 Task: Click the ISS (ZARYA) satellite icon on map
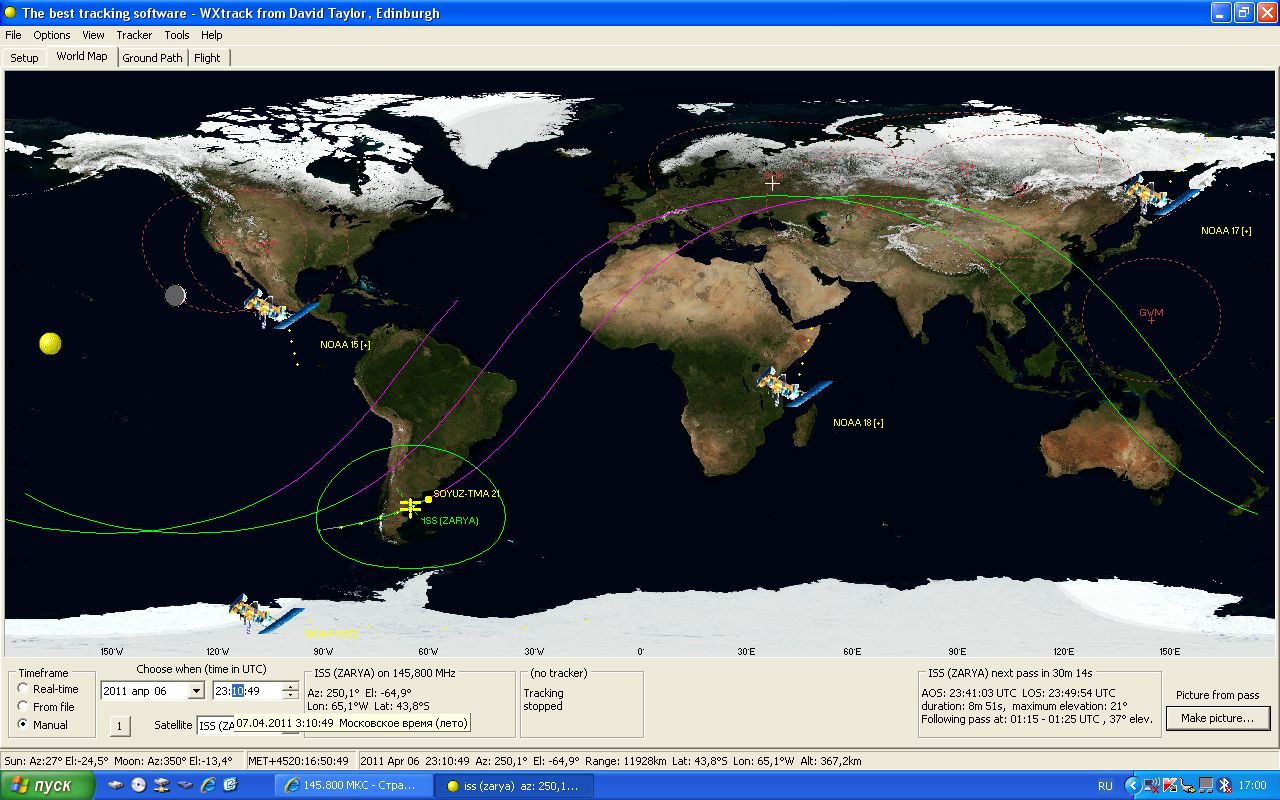(409, 507)
